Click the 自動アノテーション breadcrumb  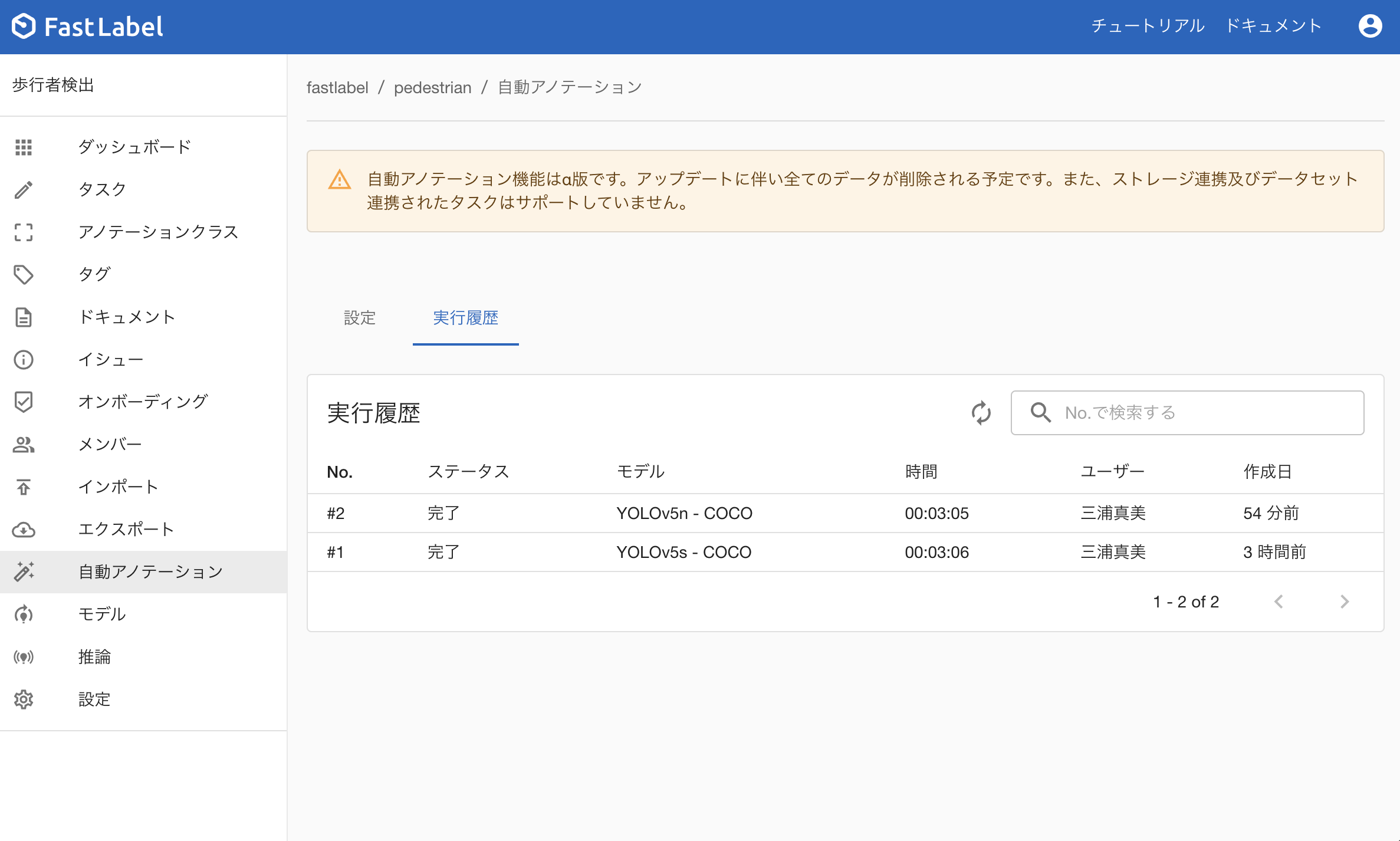point(570,87)
